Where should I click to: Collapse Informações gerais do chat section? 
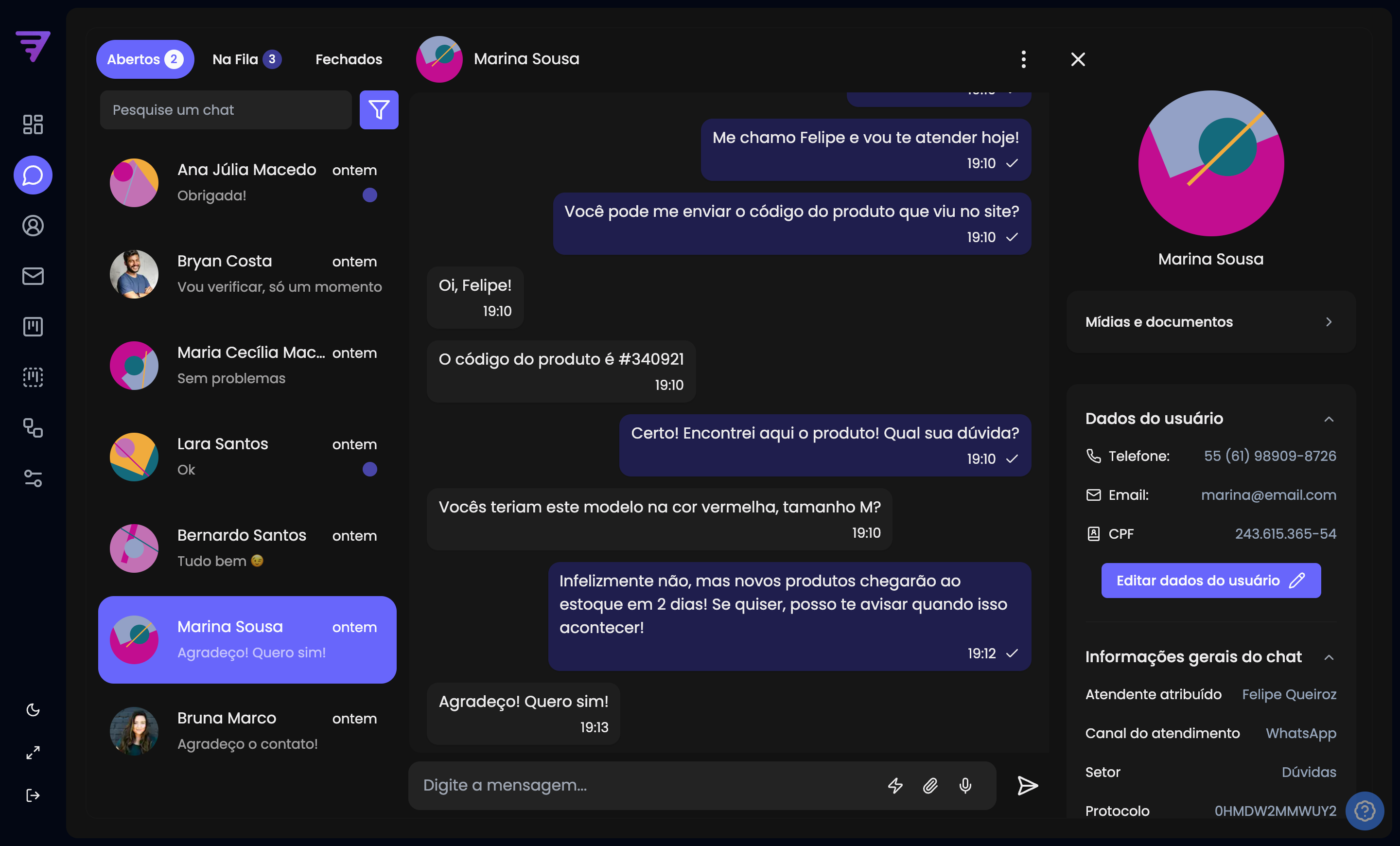coord(1329,657)
